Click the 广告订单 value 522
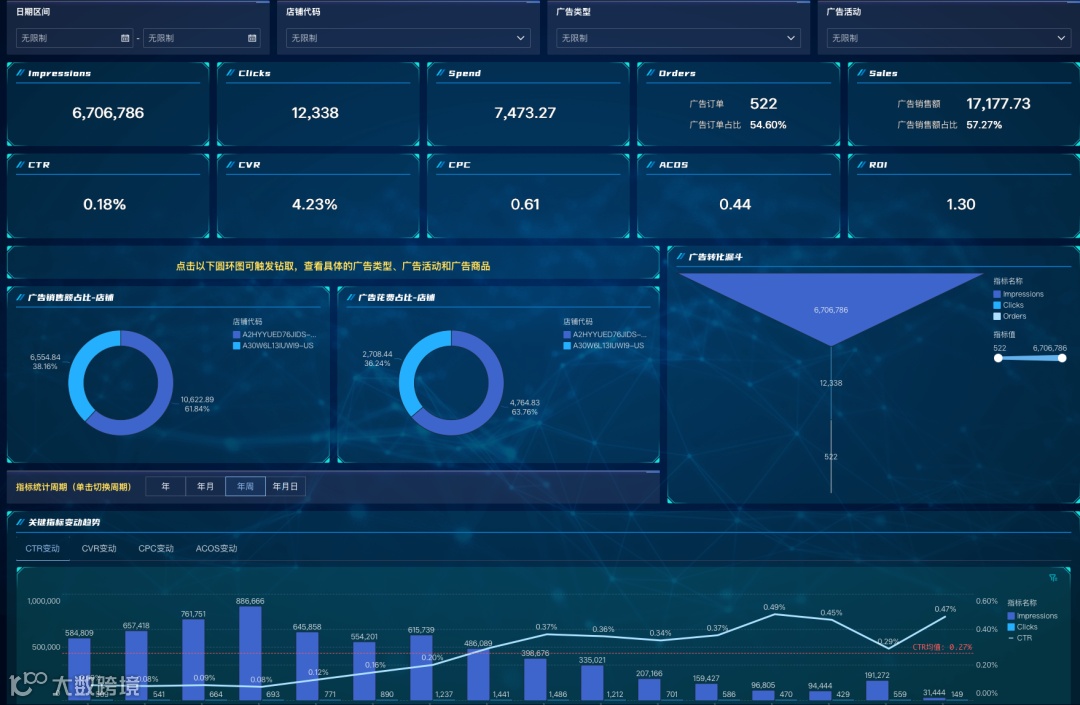1080x705 pixels. tap(763, 104)
